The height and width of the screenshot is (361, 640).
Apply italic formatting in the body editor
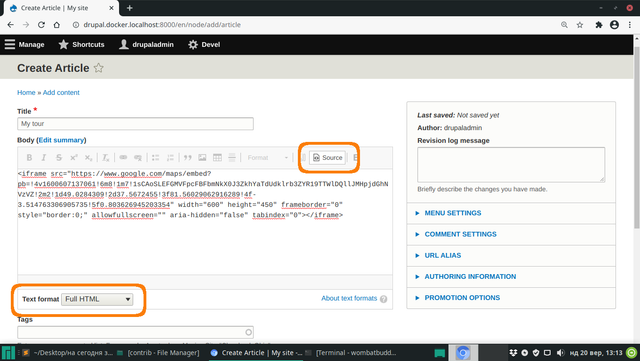(44, 158)
